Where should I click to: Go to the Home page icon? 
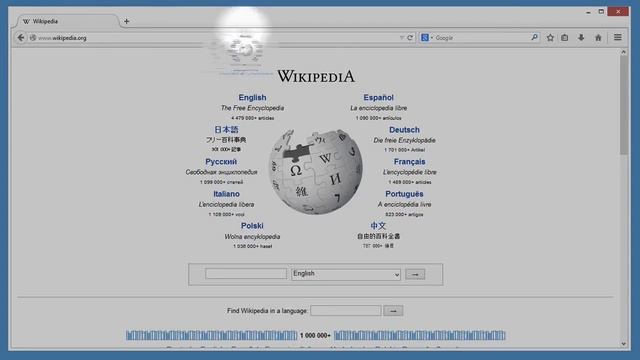tap(598, 38)
